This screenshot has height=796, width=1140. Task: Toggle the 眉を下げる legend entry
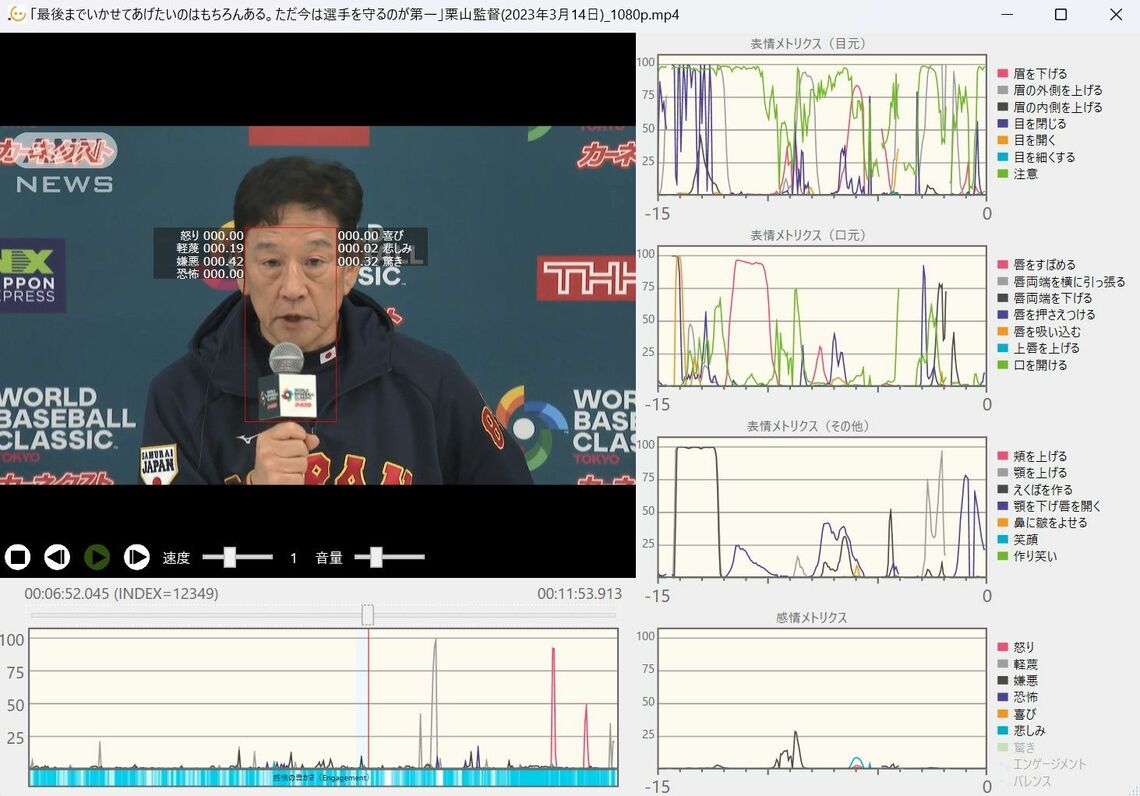coord(1032,73)
